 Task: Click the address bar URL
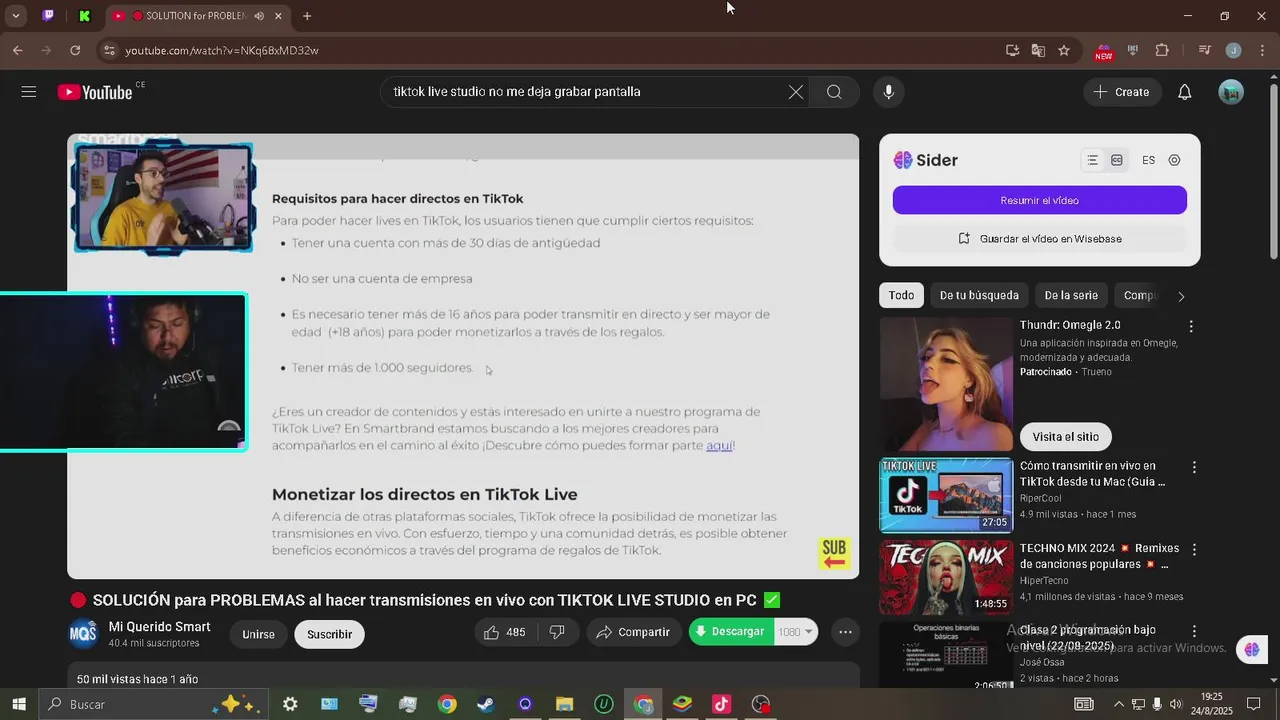pos(222,50)
